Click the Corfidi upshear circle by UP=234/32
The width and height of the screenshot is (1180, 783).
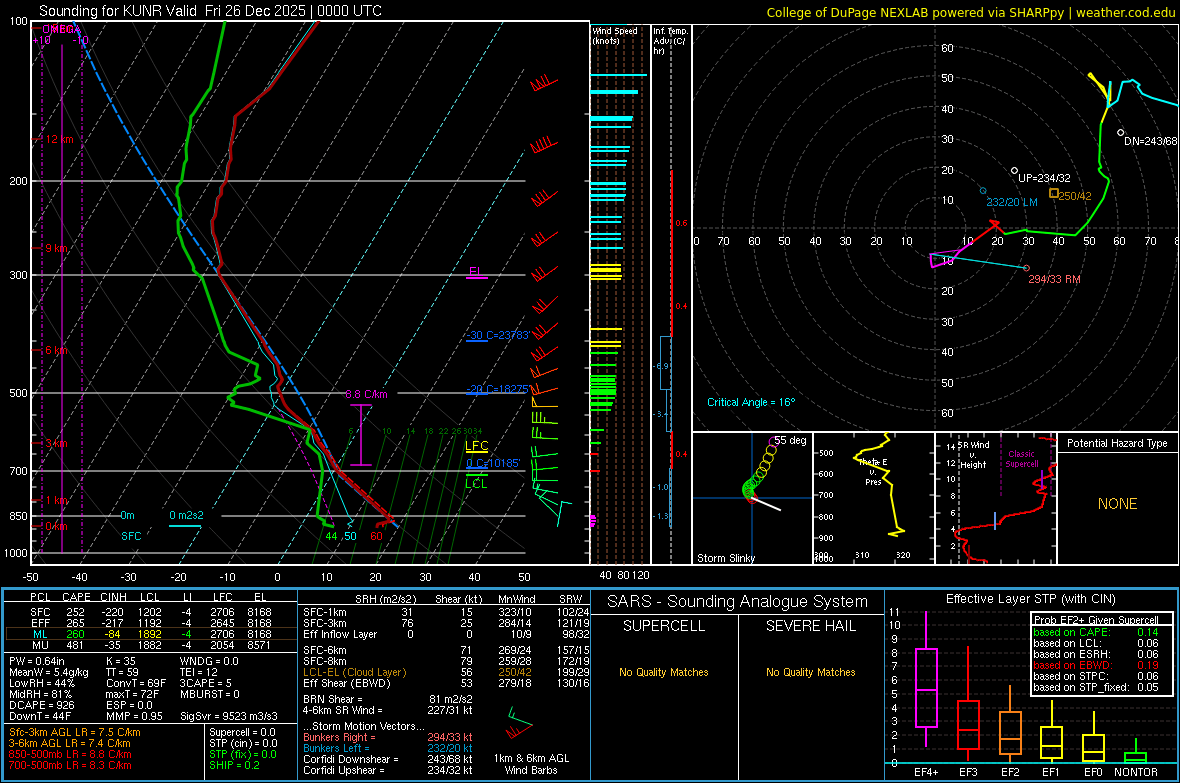(x=1014, y=171)
